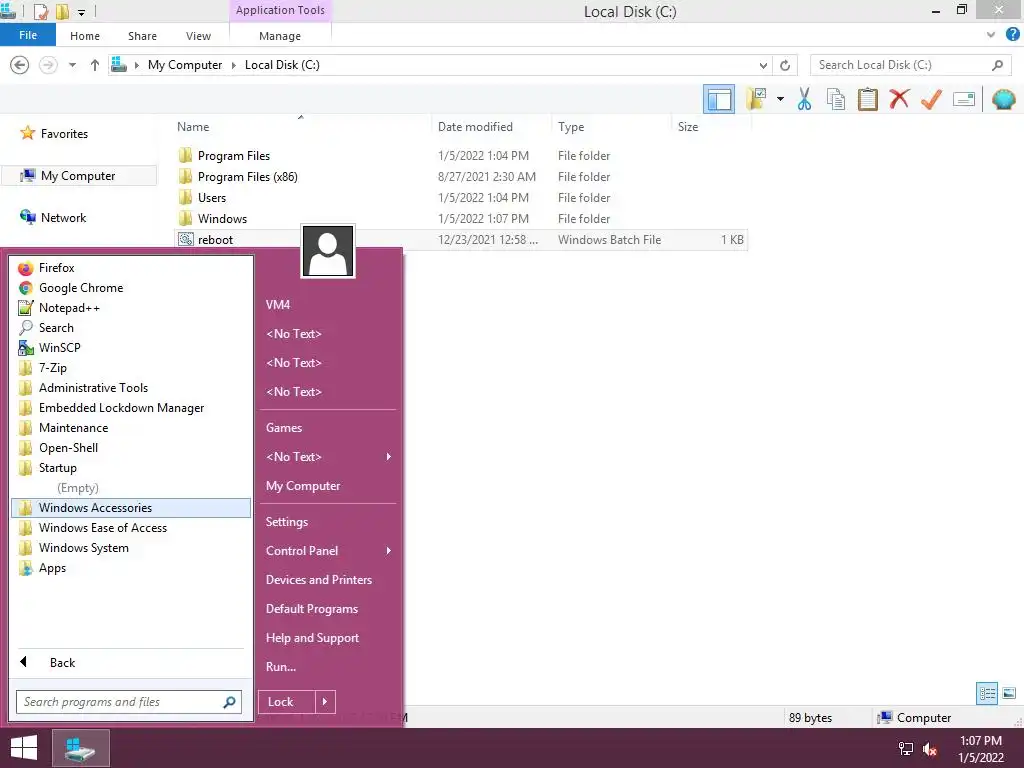Expand the ribbon with the chevron
The width and height of the screenshot is (1024, 768).
point(991,35)
